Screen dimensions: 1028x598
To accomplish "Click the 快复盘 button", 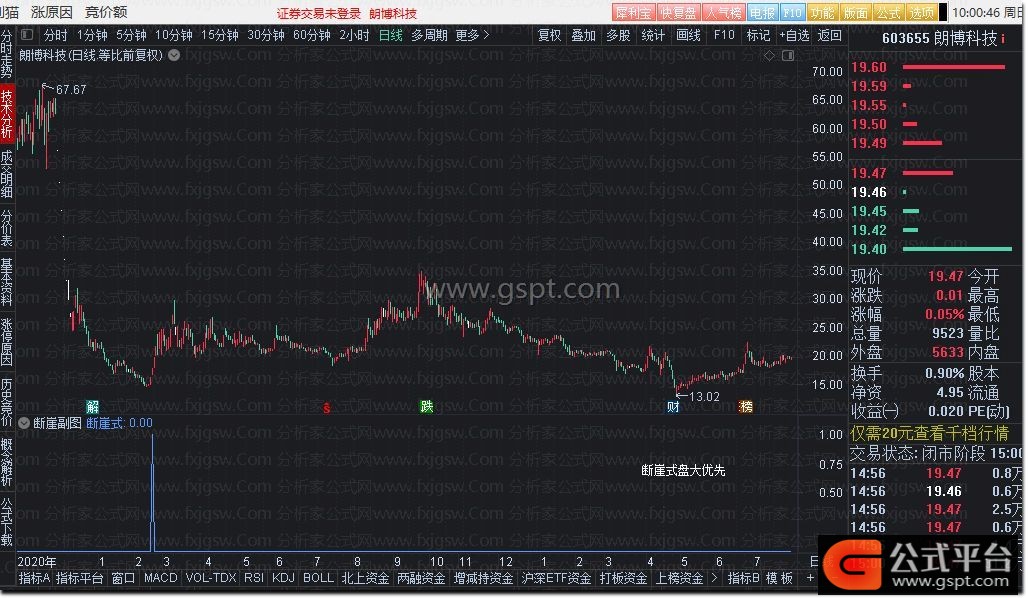I will click(678, 12).
